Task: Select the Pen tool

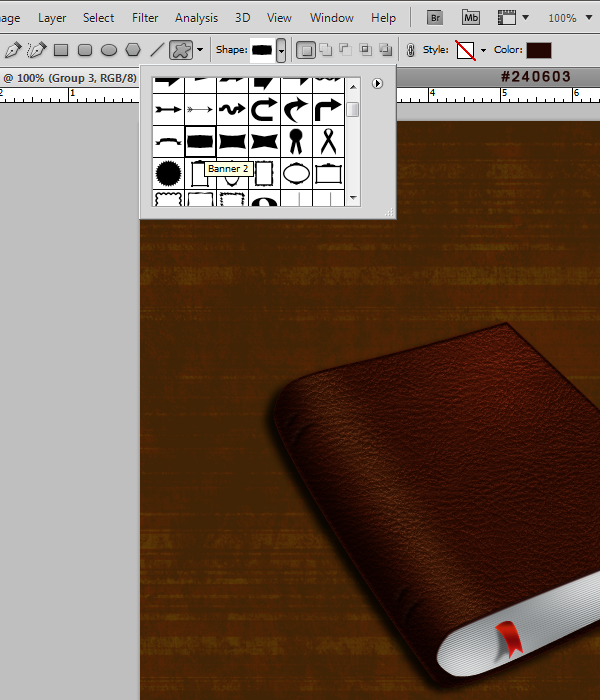Action: (x=13, y=50)
